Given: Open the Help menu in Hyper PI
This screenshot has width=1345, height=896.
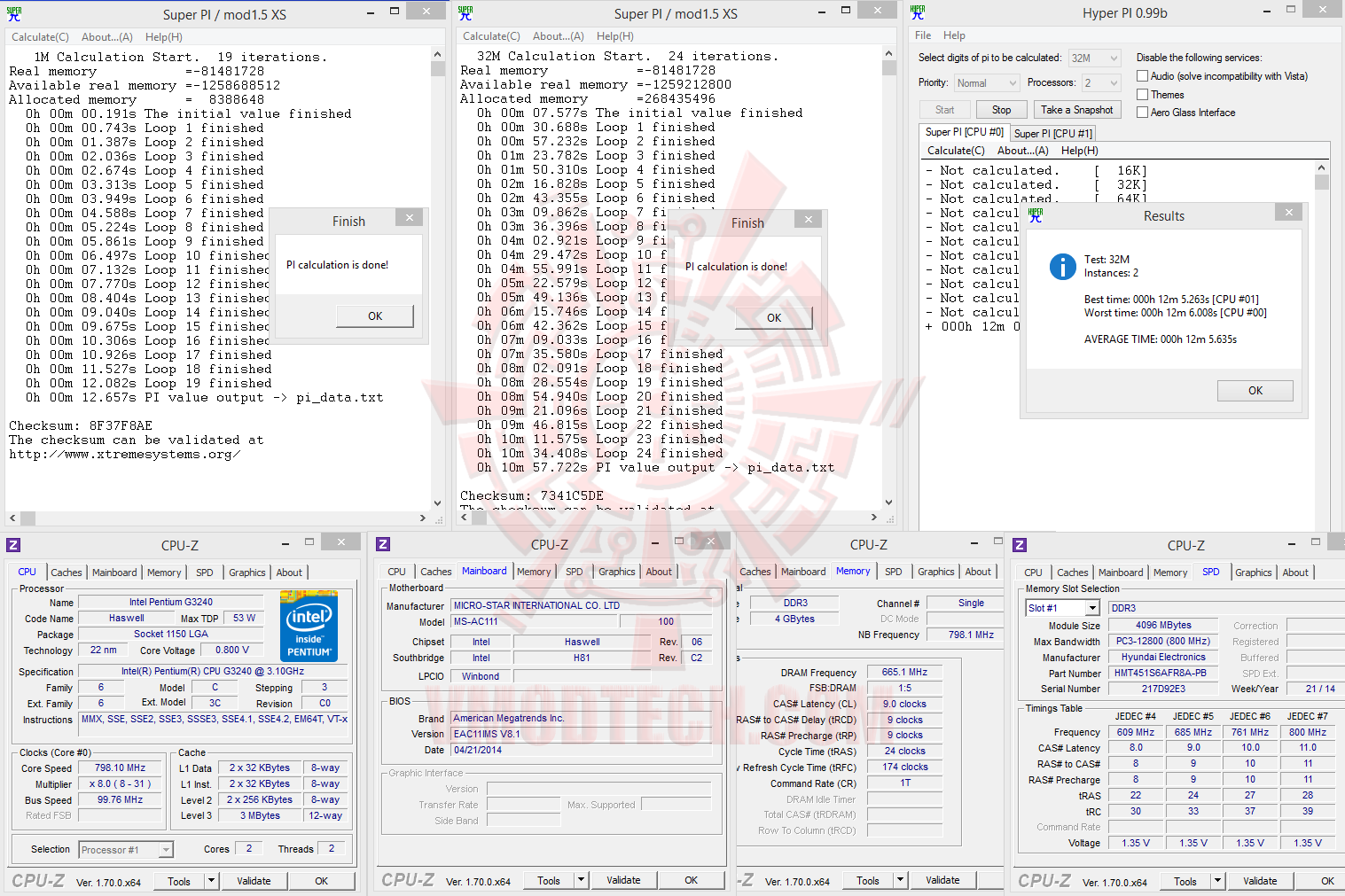Looking at the screenshot, I should click(x=954, y=35).
